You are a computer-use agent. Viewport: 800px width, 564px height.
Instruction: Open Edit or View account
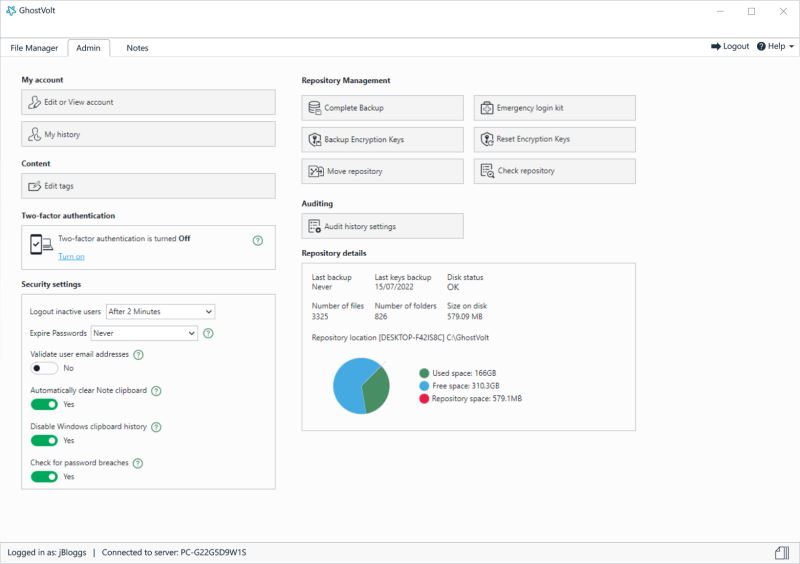point(148,102)
